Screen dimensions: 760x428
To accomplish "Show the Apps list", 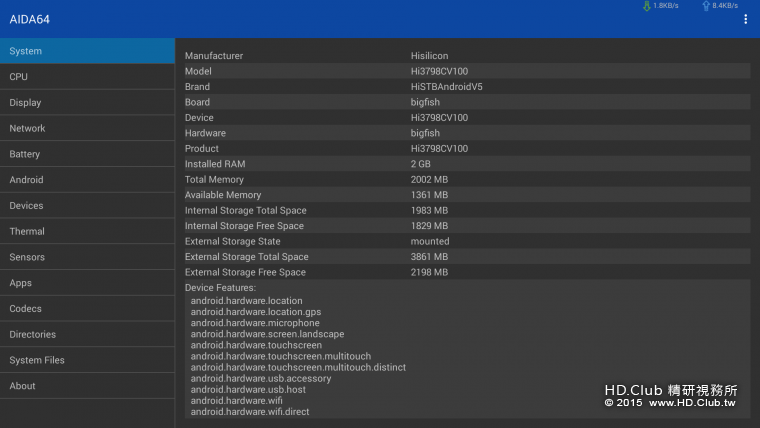I will pos(87,283).
